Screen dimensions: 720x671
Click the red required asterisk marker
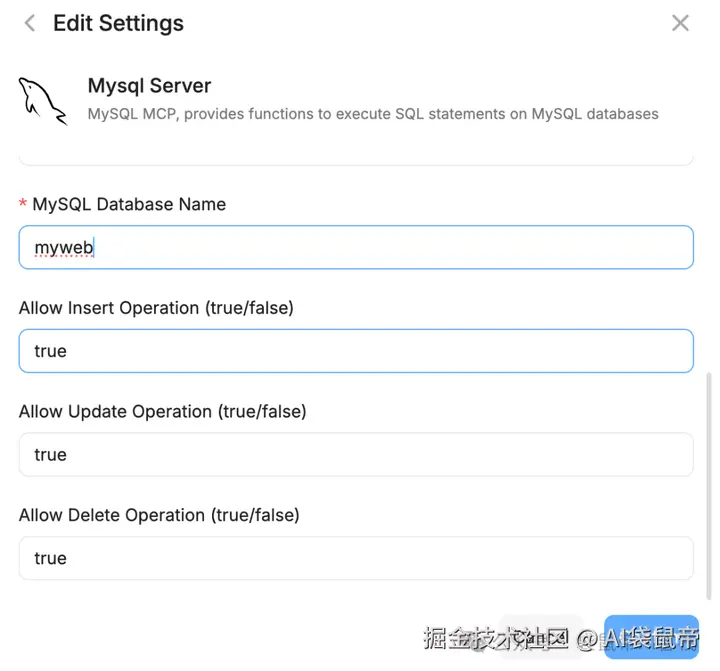click(x=23, y=204)
